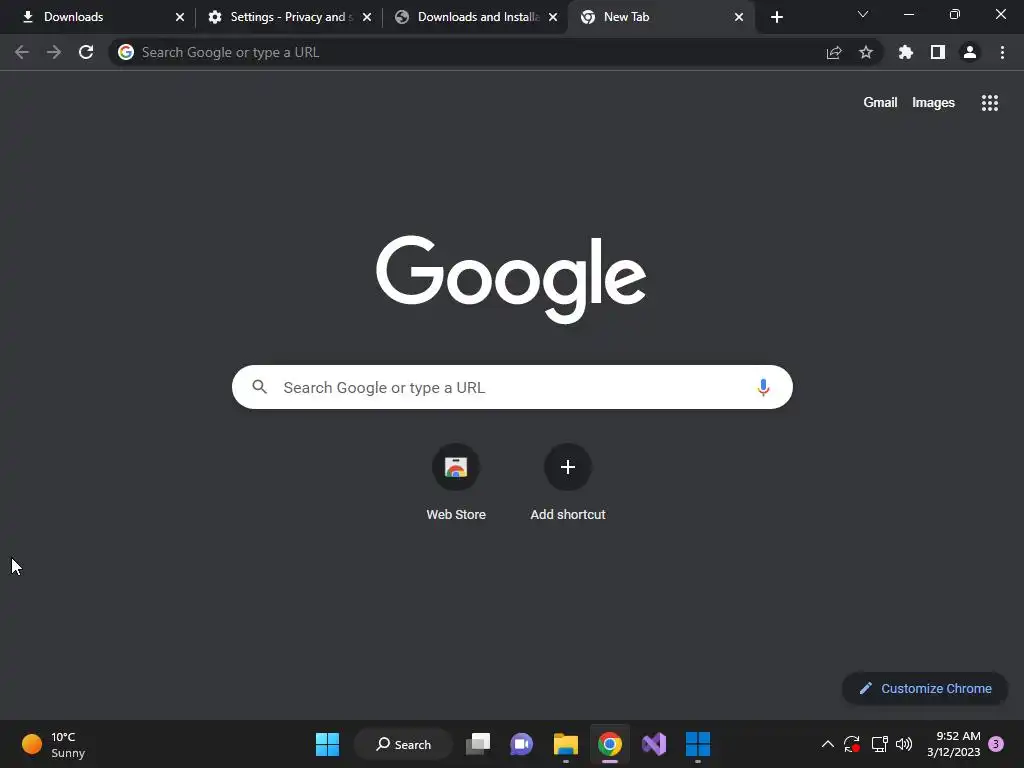
Task: Open taskbar Search
Action: (404, 744)
